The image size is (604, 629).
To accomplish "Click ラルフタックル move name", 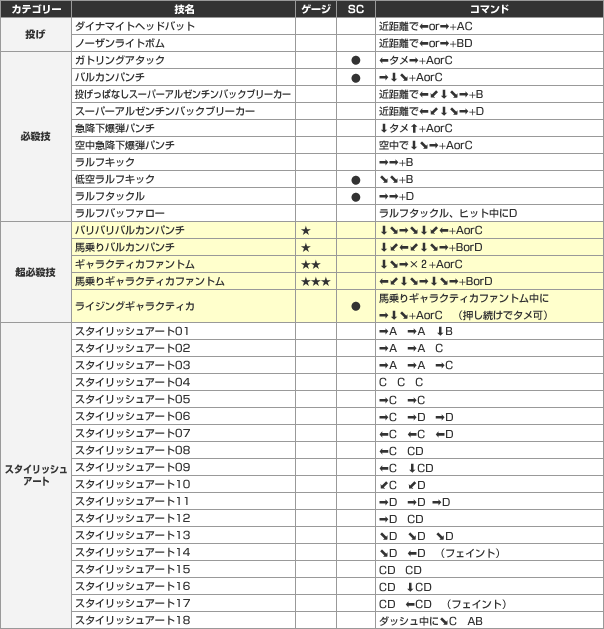I will pyautogui.click(x=109, y=196).
